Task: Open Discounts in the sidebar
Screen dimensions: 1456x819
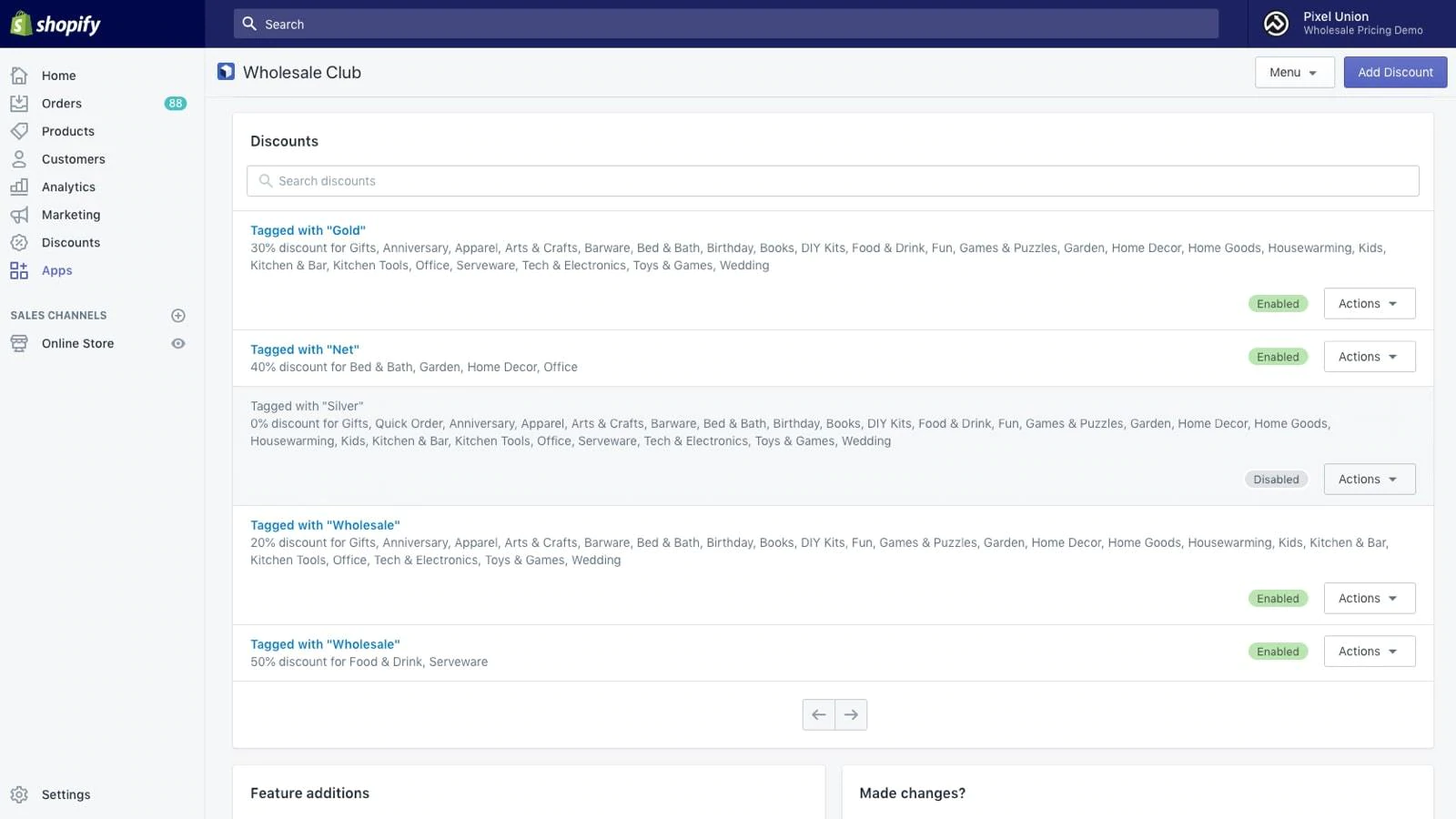Action: 71,243
